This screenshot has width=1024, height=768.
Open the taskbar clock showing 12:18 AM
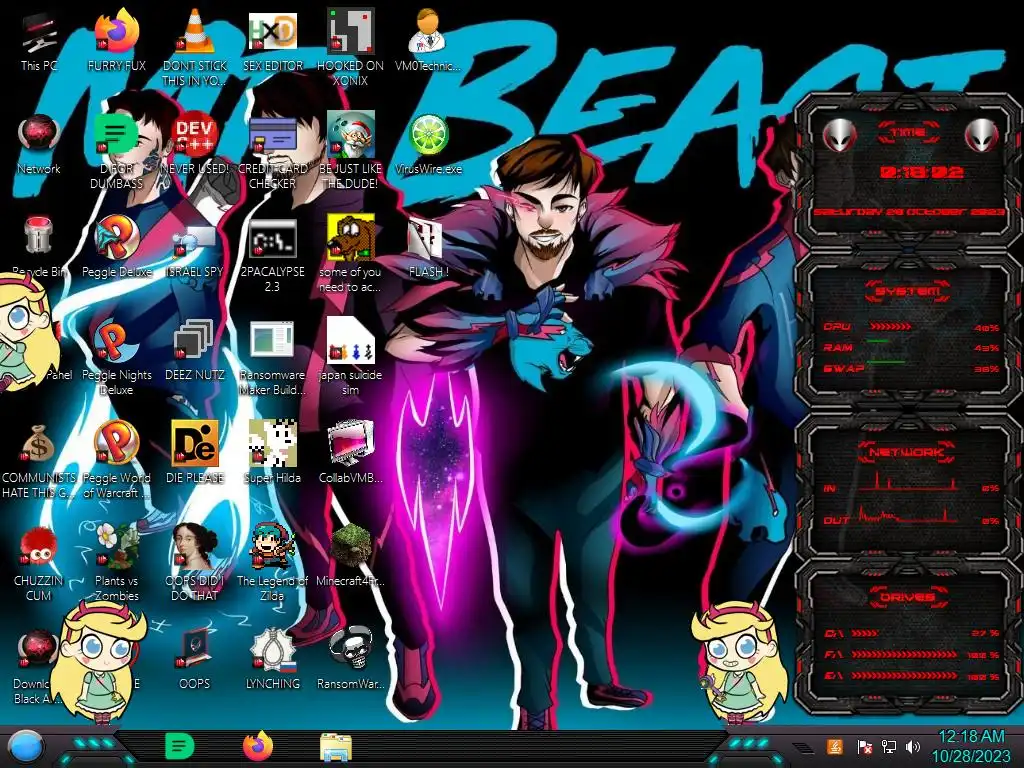coord(970,747)
